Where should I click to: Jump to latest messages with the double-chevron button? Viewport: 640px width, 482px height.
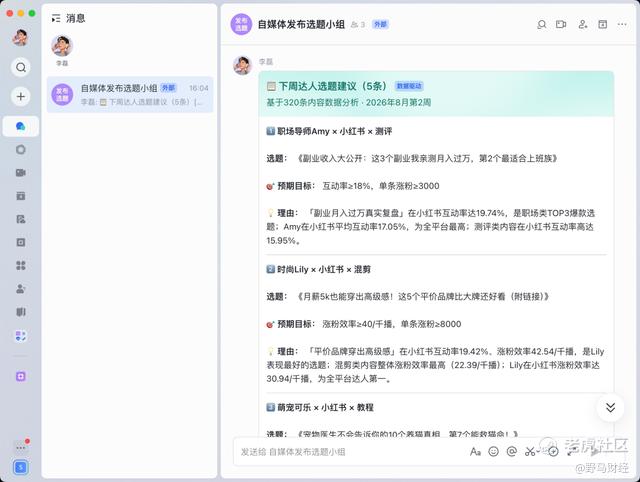[x=610, y=407]
